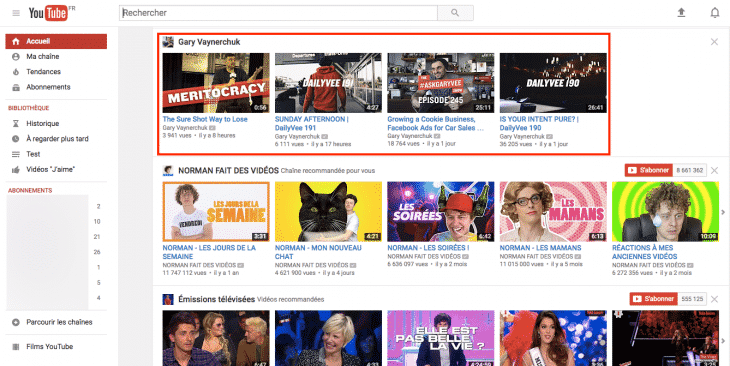Click the home icon beside Accueil

16,41
